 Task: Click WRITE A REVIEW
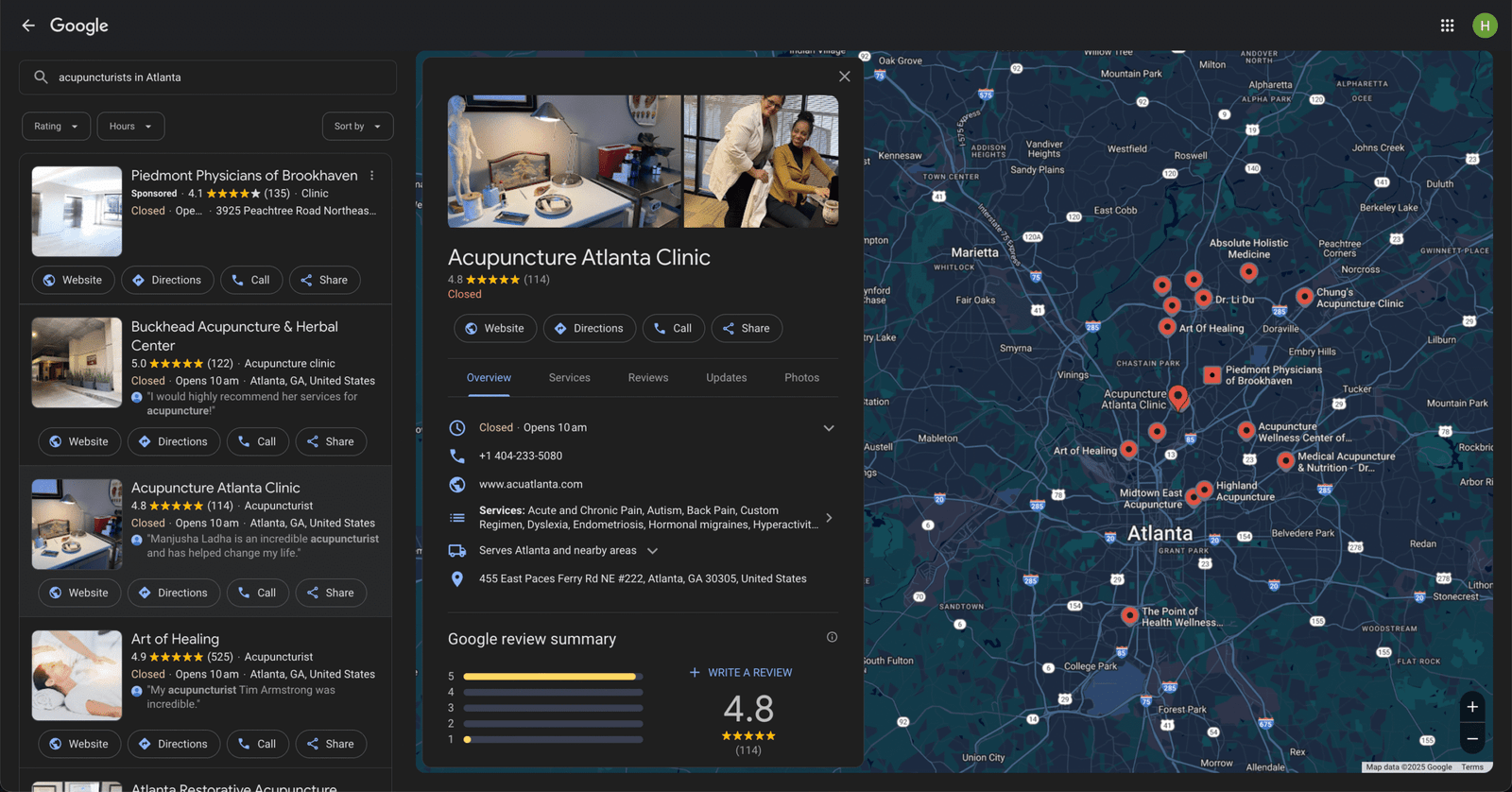(x=741, y=673)
